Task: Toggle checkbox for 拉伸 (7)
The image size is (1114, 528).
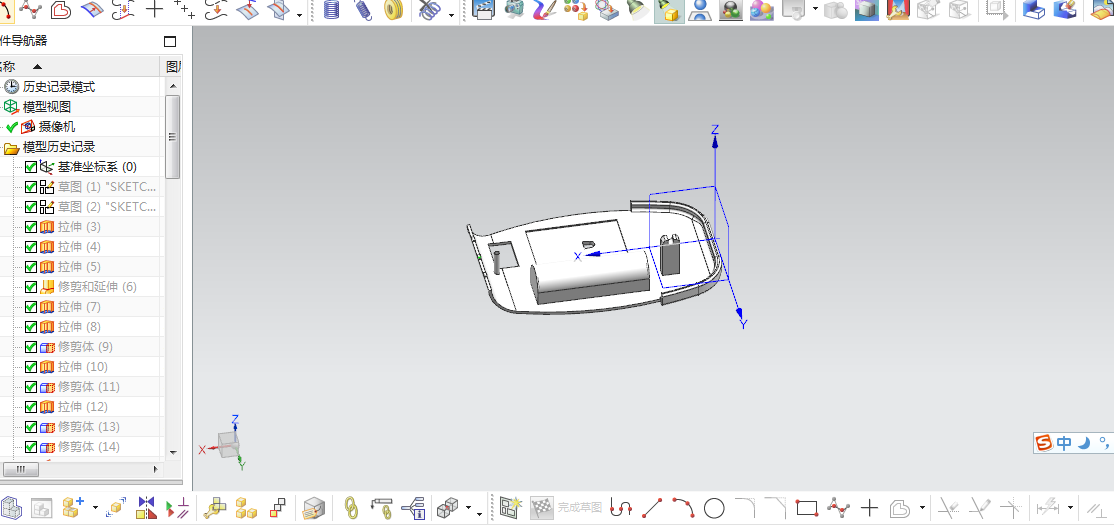Action: [x=31, y=307]
